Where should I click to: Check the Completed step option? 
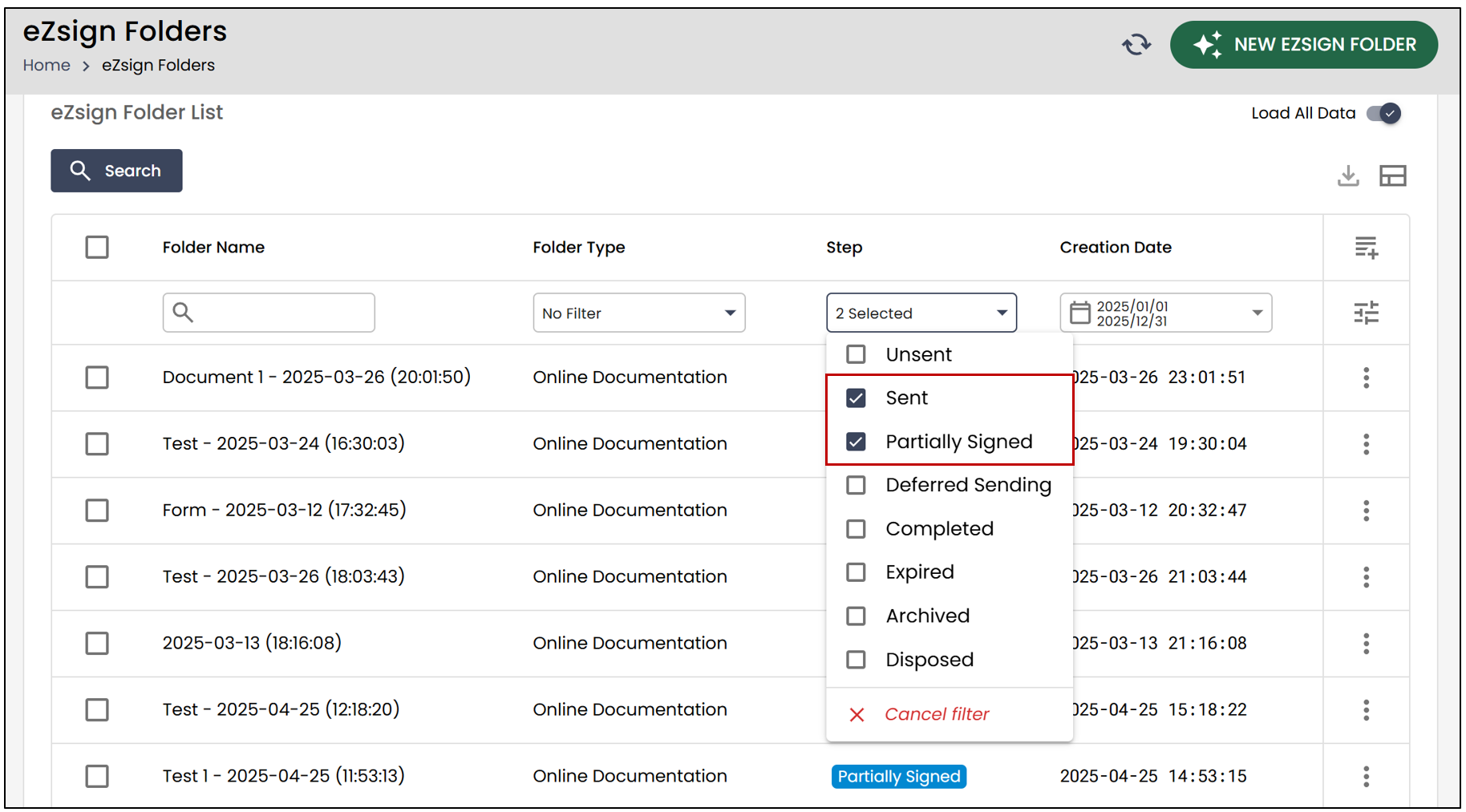(857, 529)
